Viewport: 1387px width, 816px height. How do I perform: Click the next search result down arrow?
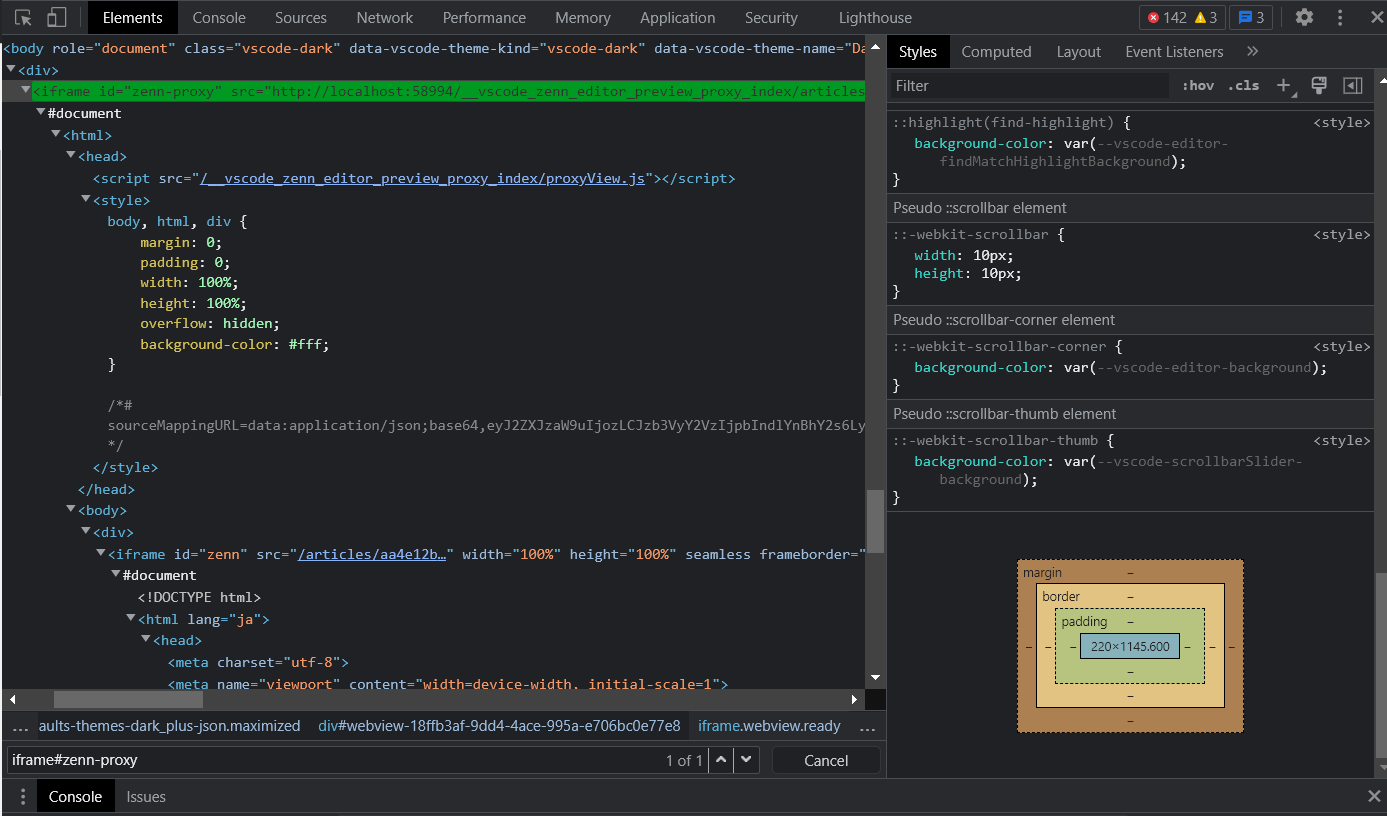pos(745,760)
